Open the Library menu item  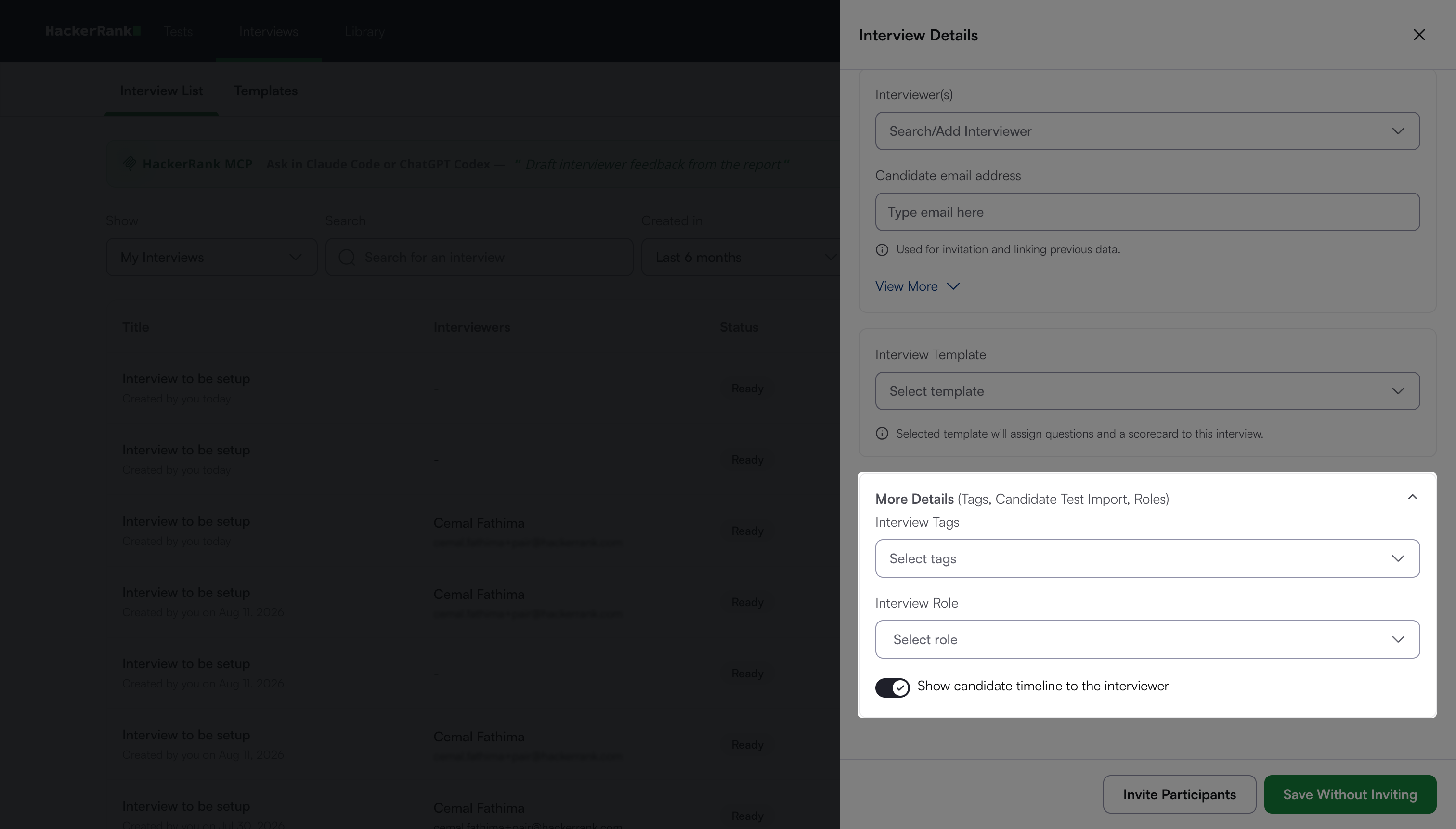[364, 32]
